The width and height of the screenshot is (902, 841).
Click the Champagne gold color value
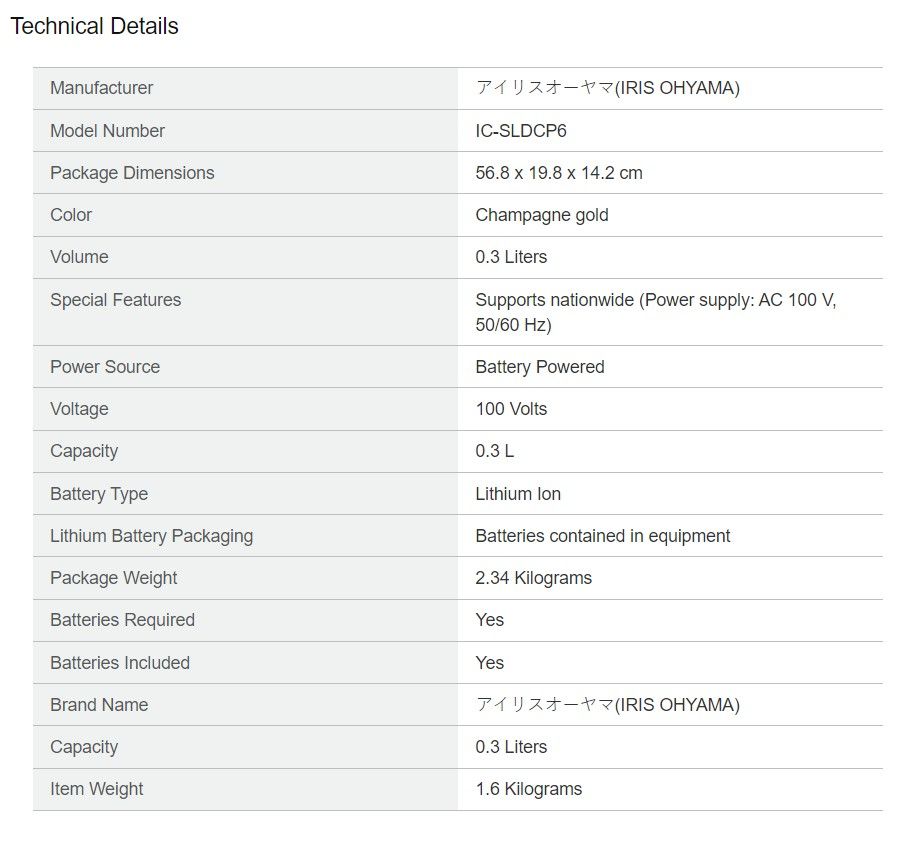click(541, 215)
